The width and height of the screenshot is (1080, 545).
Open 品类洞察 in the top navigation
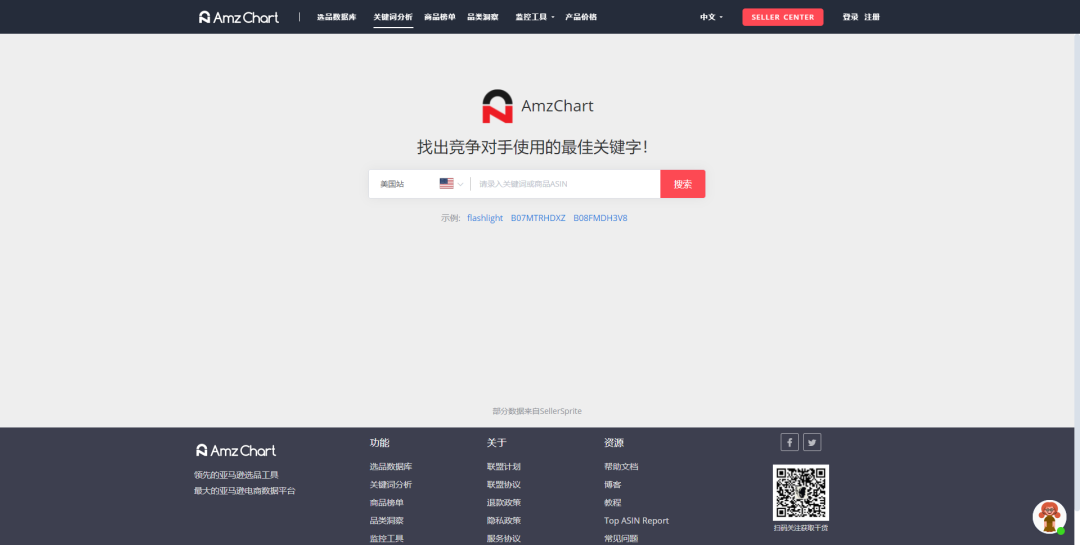click(x=483, y=17)
